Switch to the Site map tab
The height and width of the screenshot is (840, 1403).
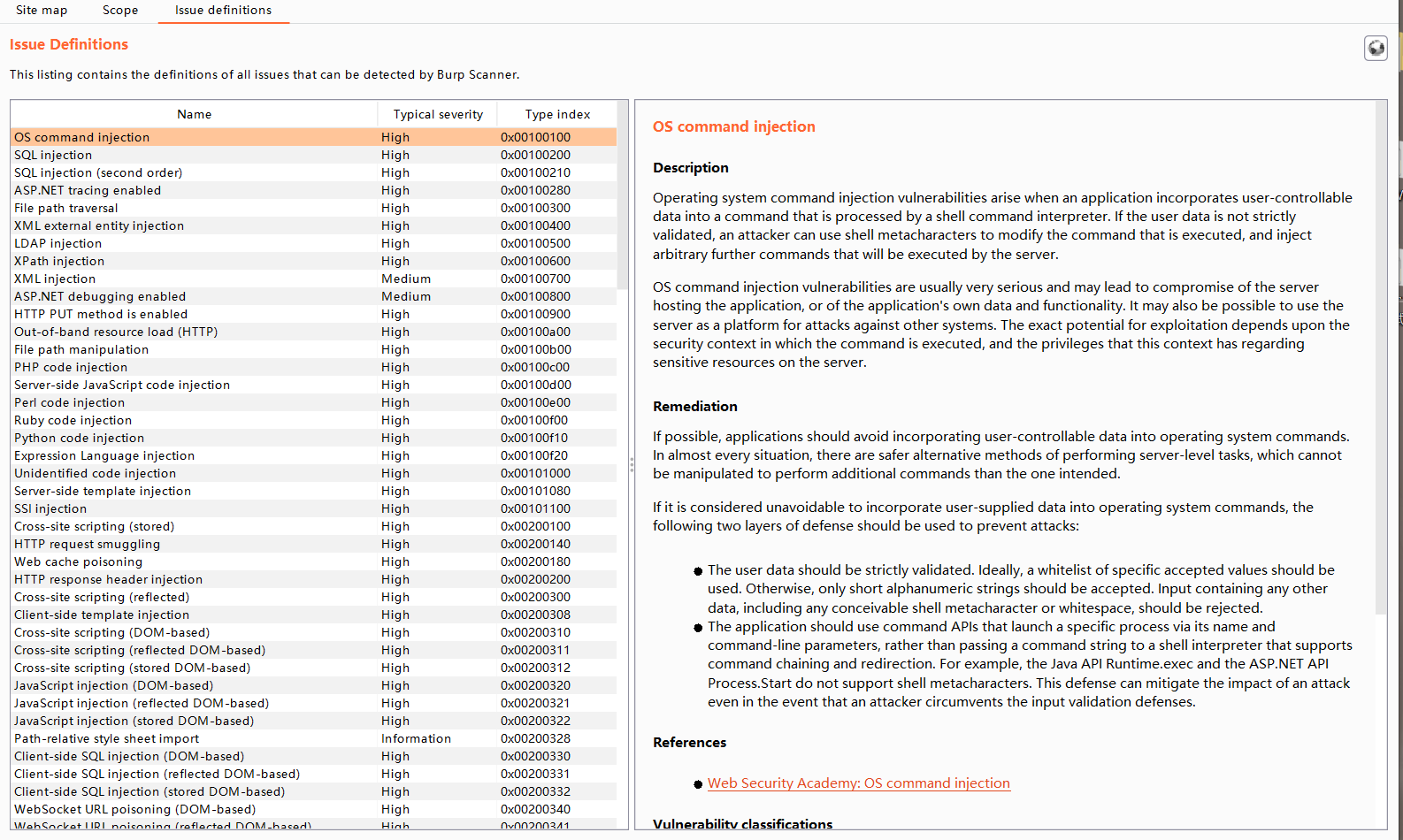[x=42, y=11]
